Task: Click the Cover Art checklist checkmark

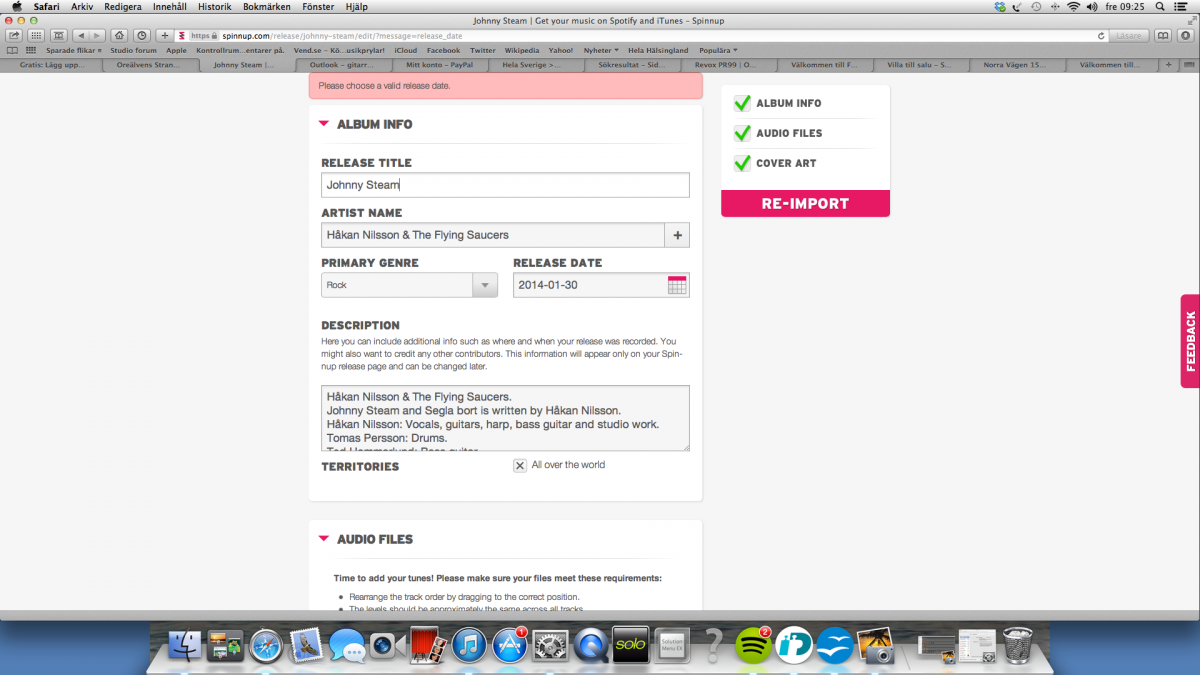Action: tap(742, 162)
